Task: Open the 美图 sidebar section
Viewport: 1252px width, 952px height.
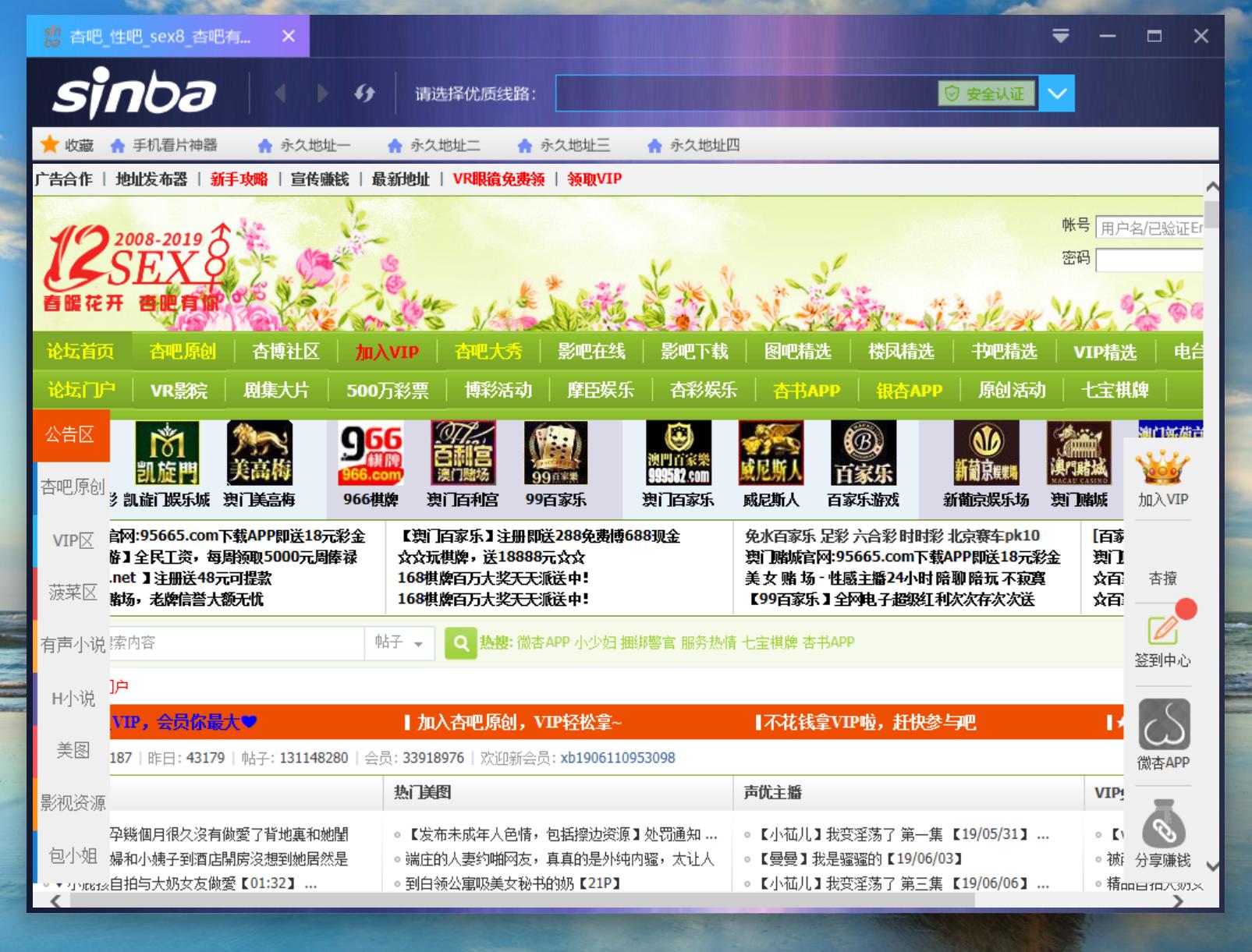Action: [73, 750]
